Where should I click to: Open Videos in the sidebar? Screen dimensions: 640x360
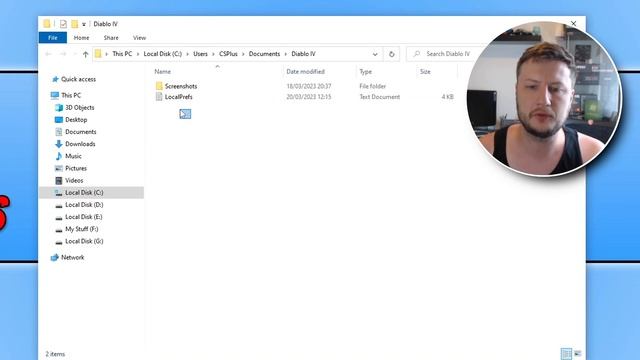point(74,180)
